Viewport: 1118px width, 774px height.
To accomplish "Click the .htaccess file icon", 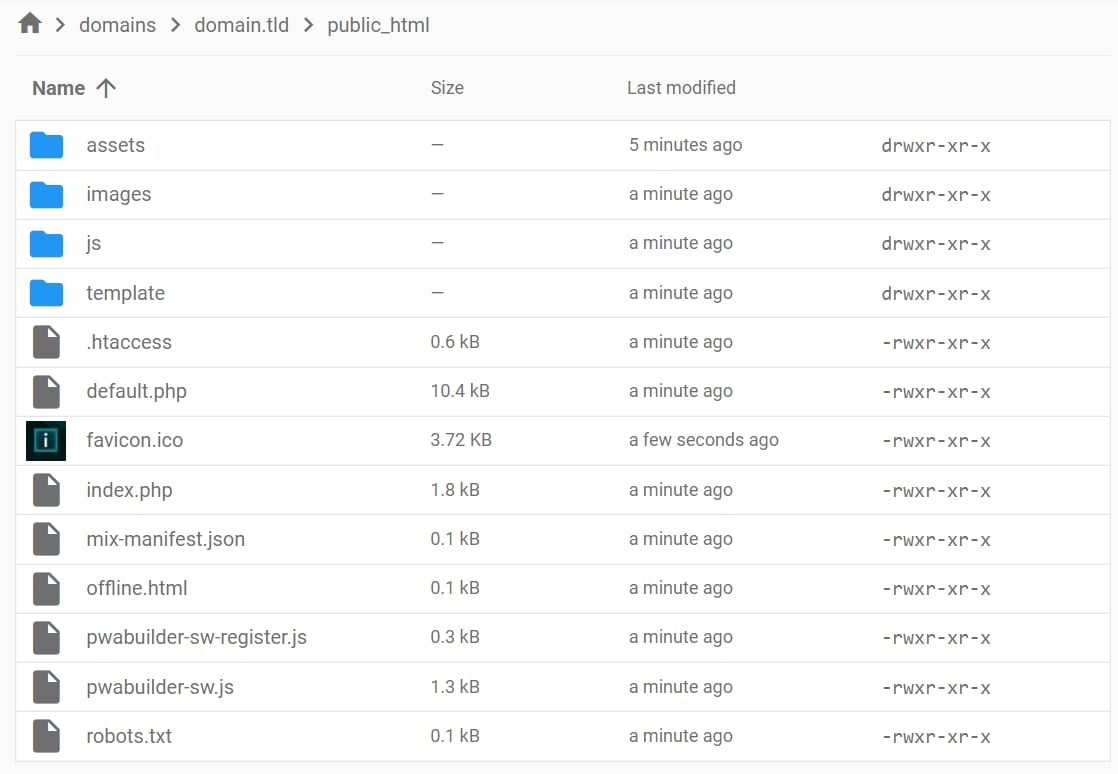I will click(45, 341).
